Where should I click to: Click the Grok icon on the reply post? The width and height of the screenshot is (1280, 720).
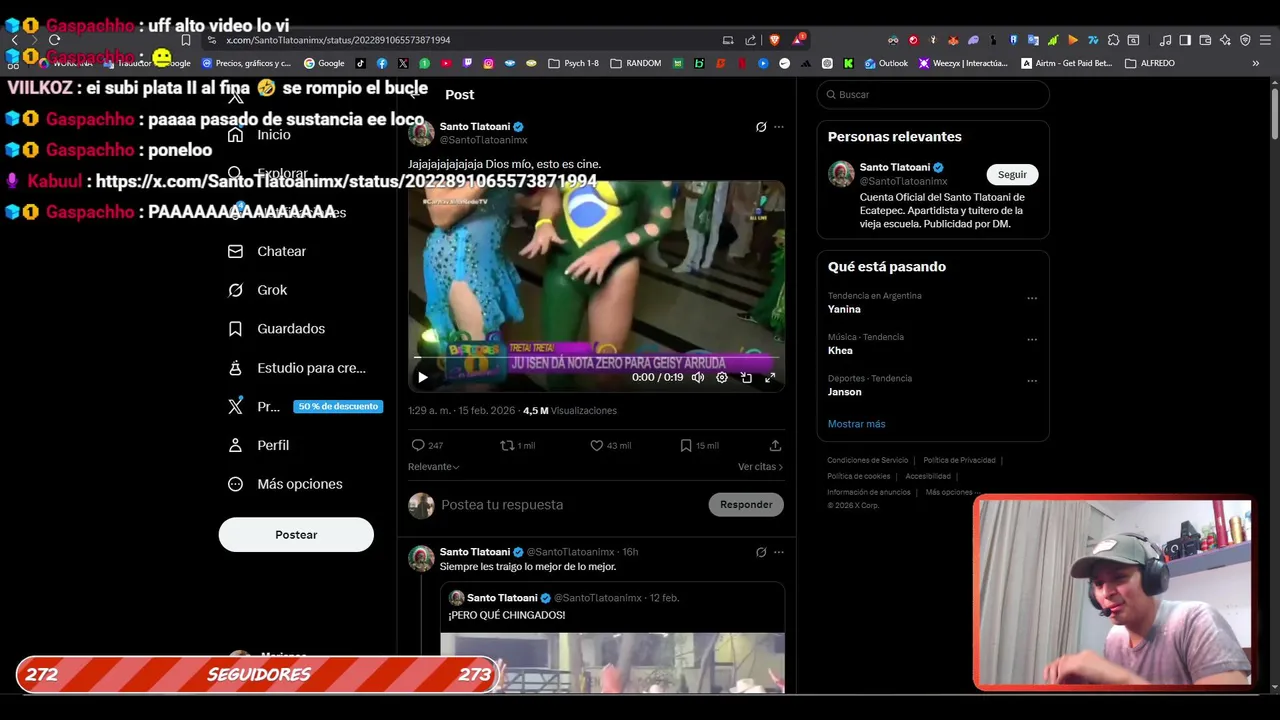click(761, 552)
